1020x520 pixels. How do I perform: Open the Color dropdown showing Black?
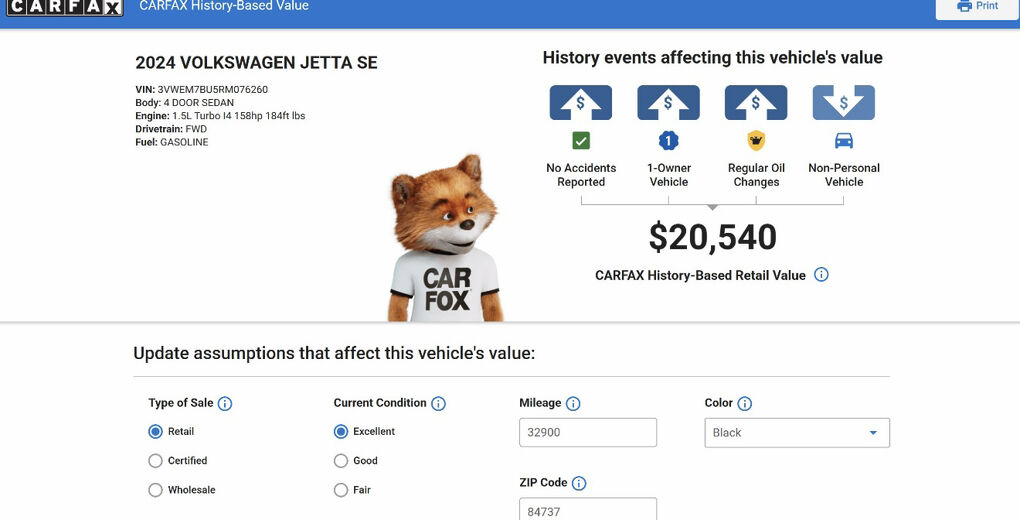797,433
